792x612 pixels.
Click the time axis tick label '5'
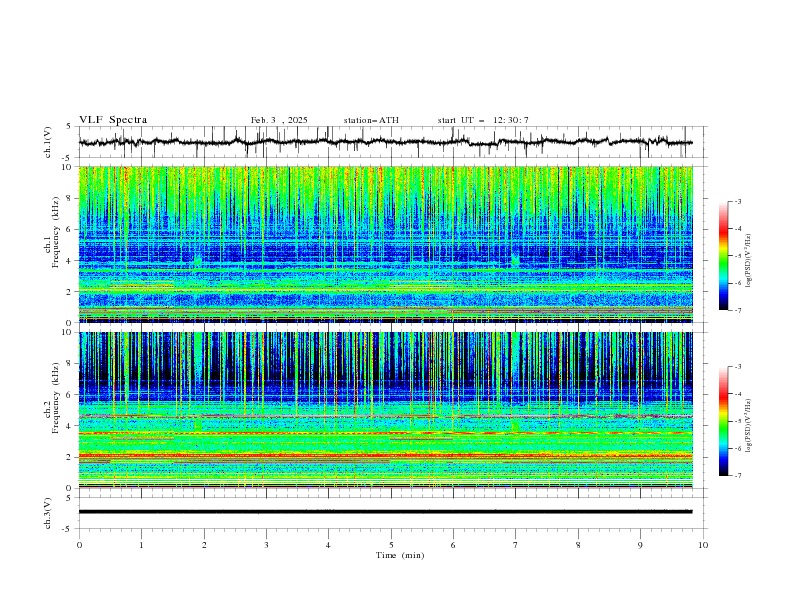point(391,545)
